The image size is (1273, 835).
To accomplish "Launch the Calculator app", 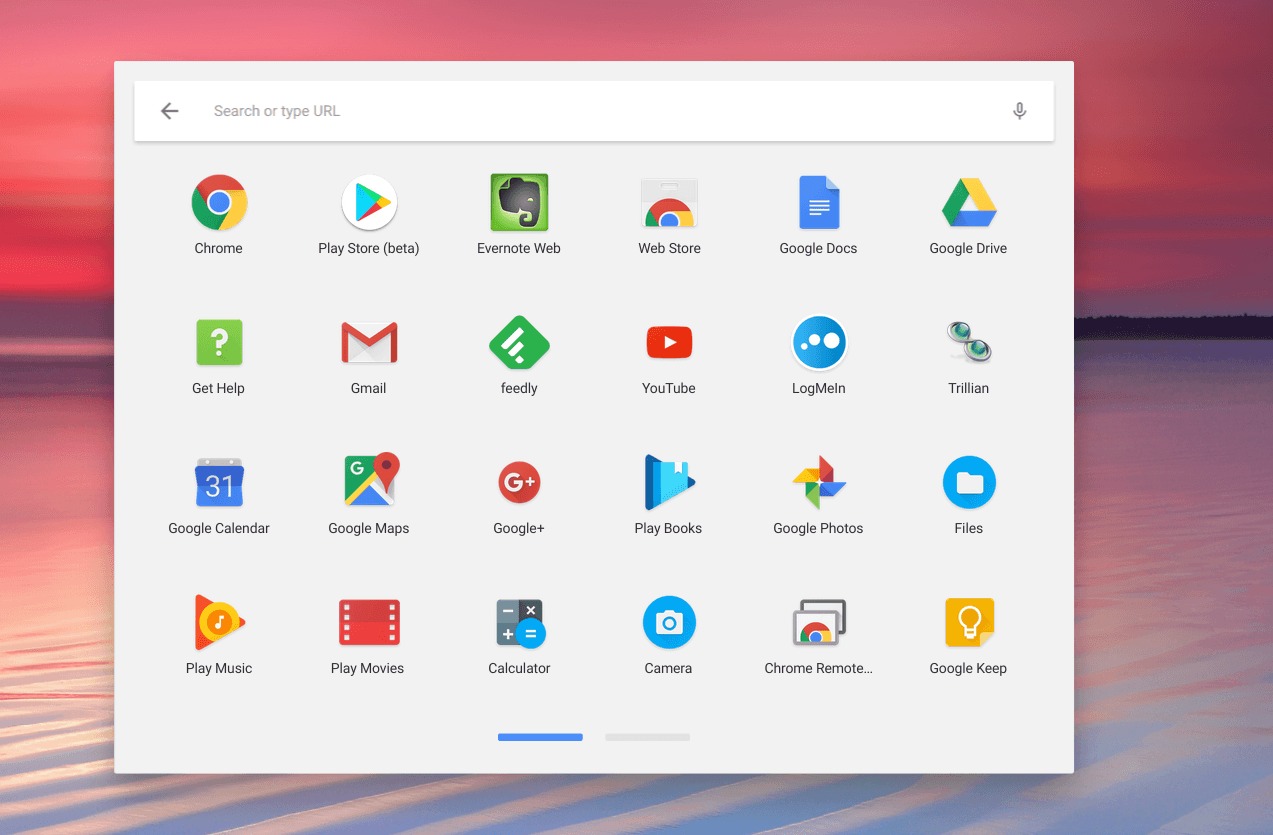I will click(519, 623).
